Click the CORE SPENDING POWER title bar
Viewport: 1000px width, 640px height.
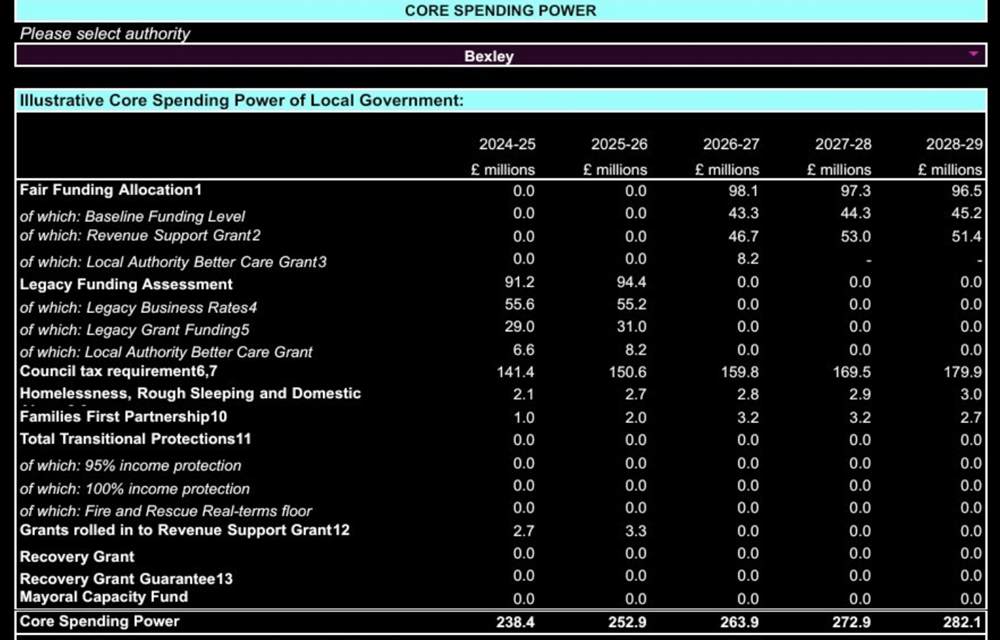point(500,11)
